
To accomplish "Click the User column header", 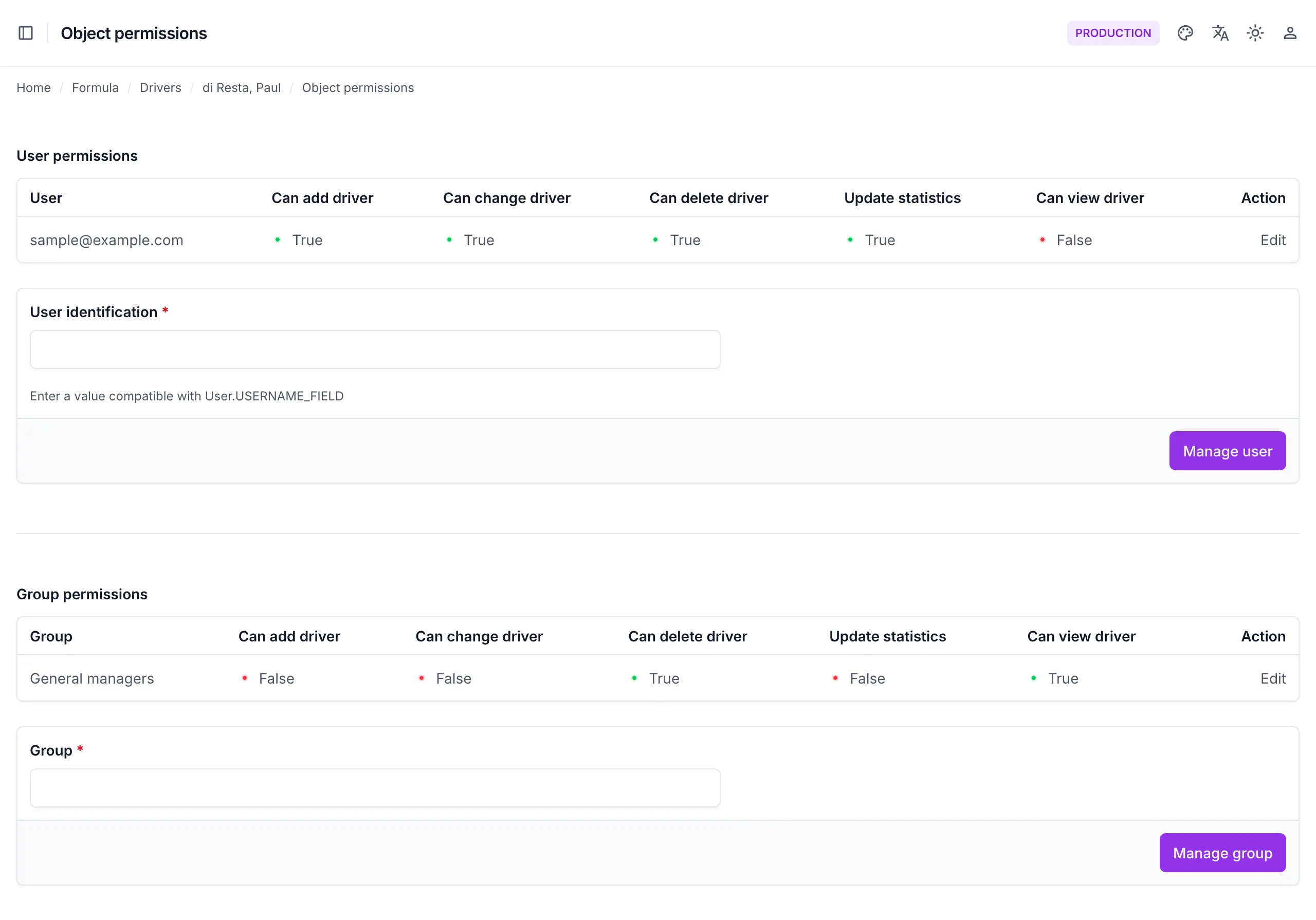I will [x=46, y=198].
